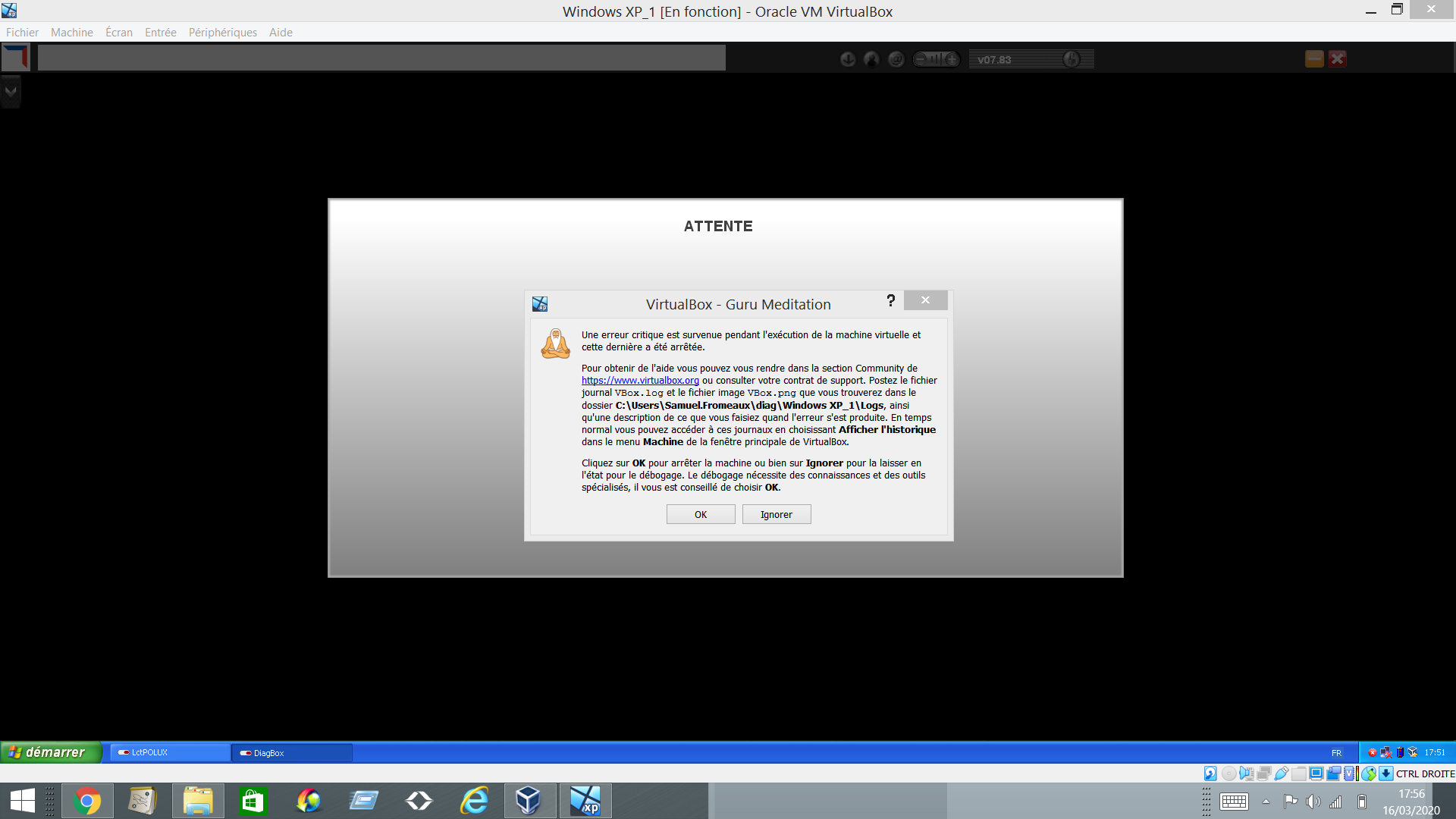
Task: Open Internet Explorer from host taskbar
Action: point(475,801)
